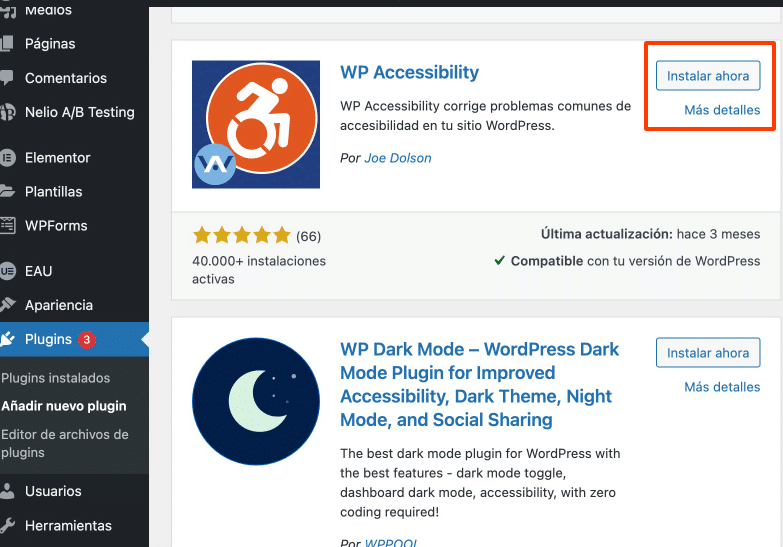The width and height of the screenshot is (783, 547).
Task: Click the Nelio A/B Testing icon
Action: (x=7, y=112)
